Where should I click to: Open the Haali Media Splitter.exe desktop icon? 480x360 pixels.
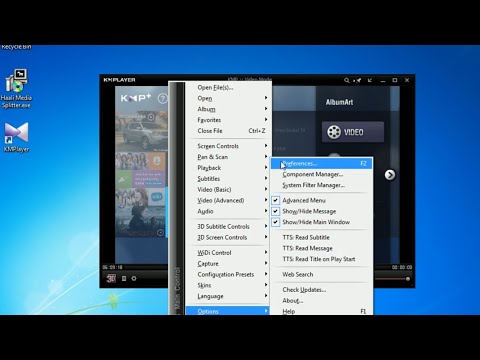tap(16, 89)
